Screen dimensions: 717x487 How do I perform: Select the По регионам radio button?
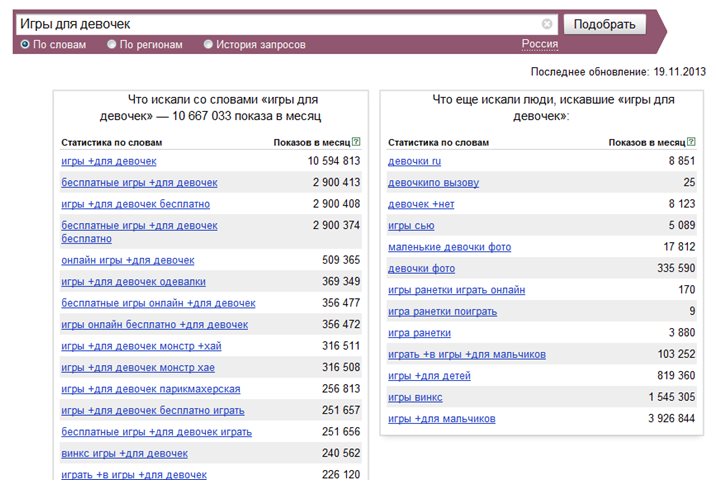[x=112, y=44]
